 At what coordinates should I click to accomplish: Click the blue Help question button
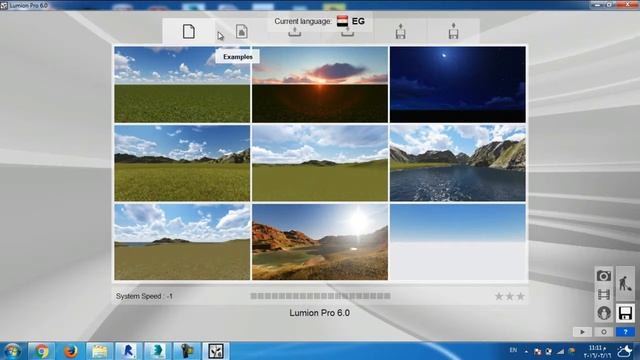(625, 332)
